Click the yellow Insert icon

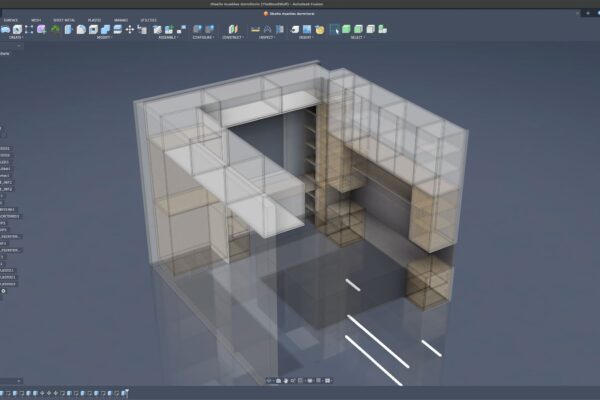coord(320,29)
